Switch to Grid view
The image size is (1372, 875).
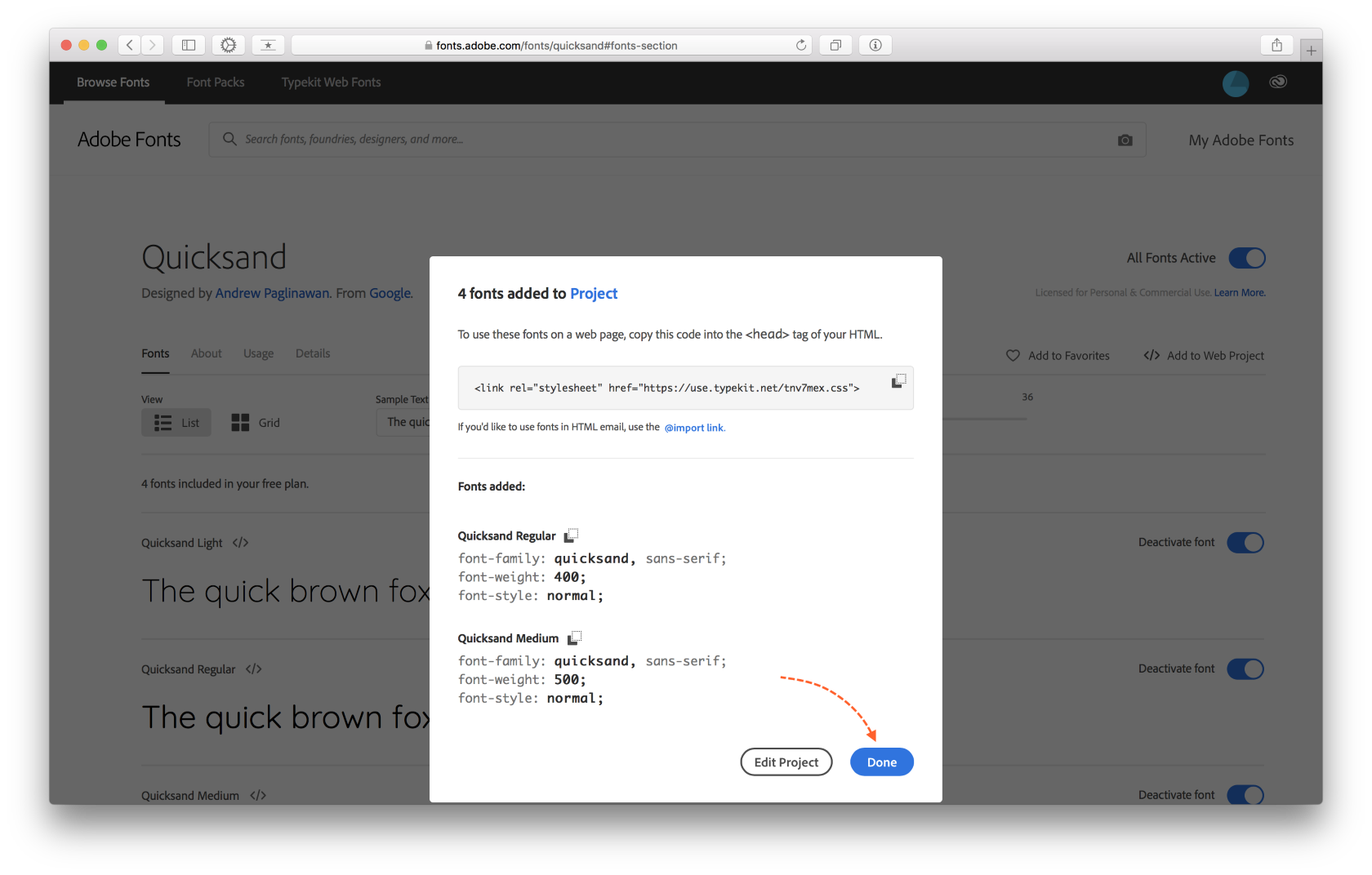coord(256,423)
